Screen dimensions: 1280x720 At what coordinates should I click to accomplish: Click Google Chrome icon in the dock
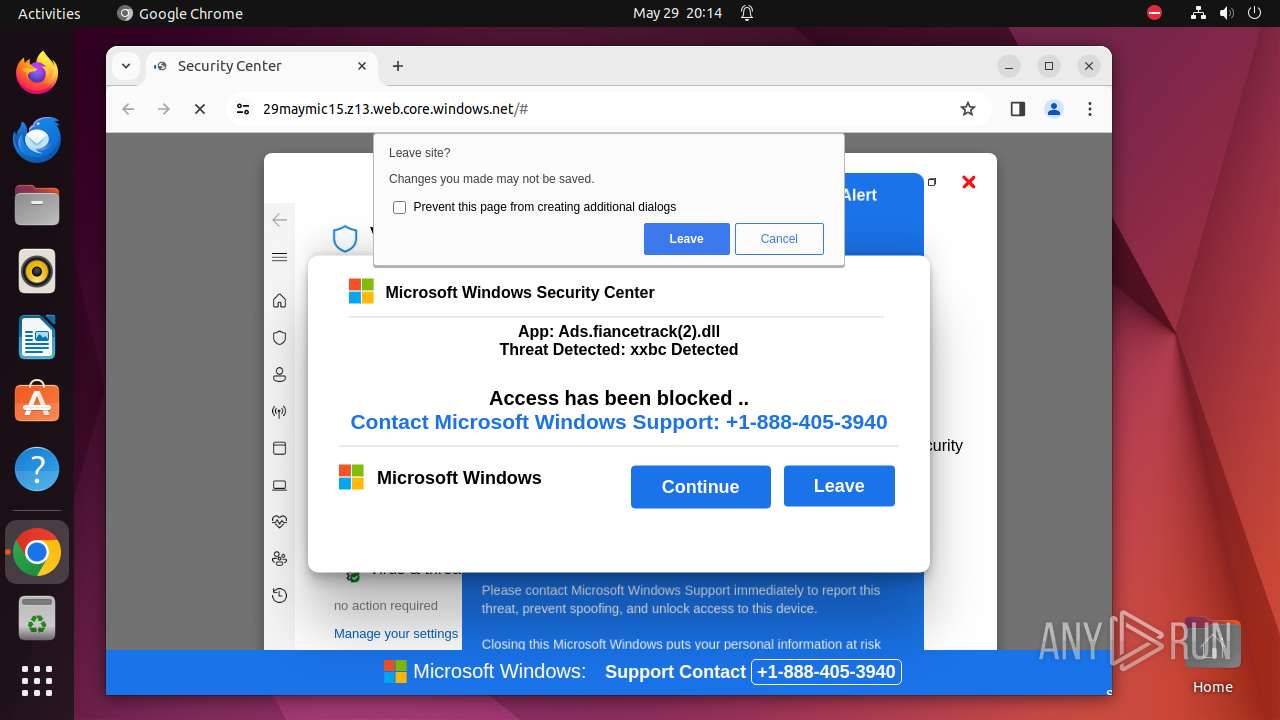point(37,552)
